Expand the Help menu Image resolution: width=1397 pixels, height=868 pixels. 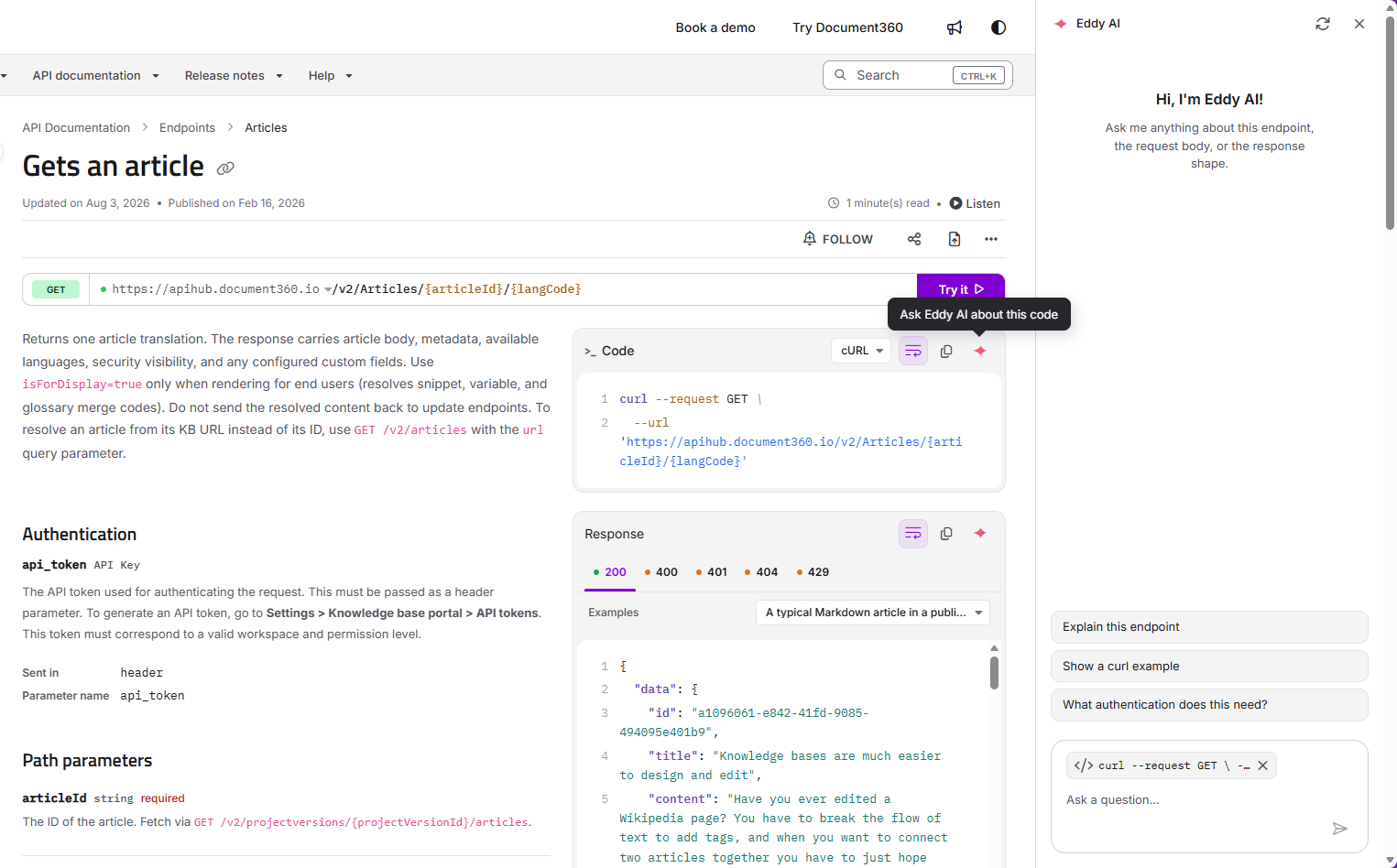click(x=330, y=76)
